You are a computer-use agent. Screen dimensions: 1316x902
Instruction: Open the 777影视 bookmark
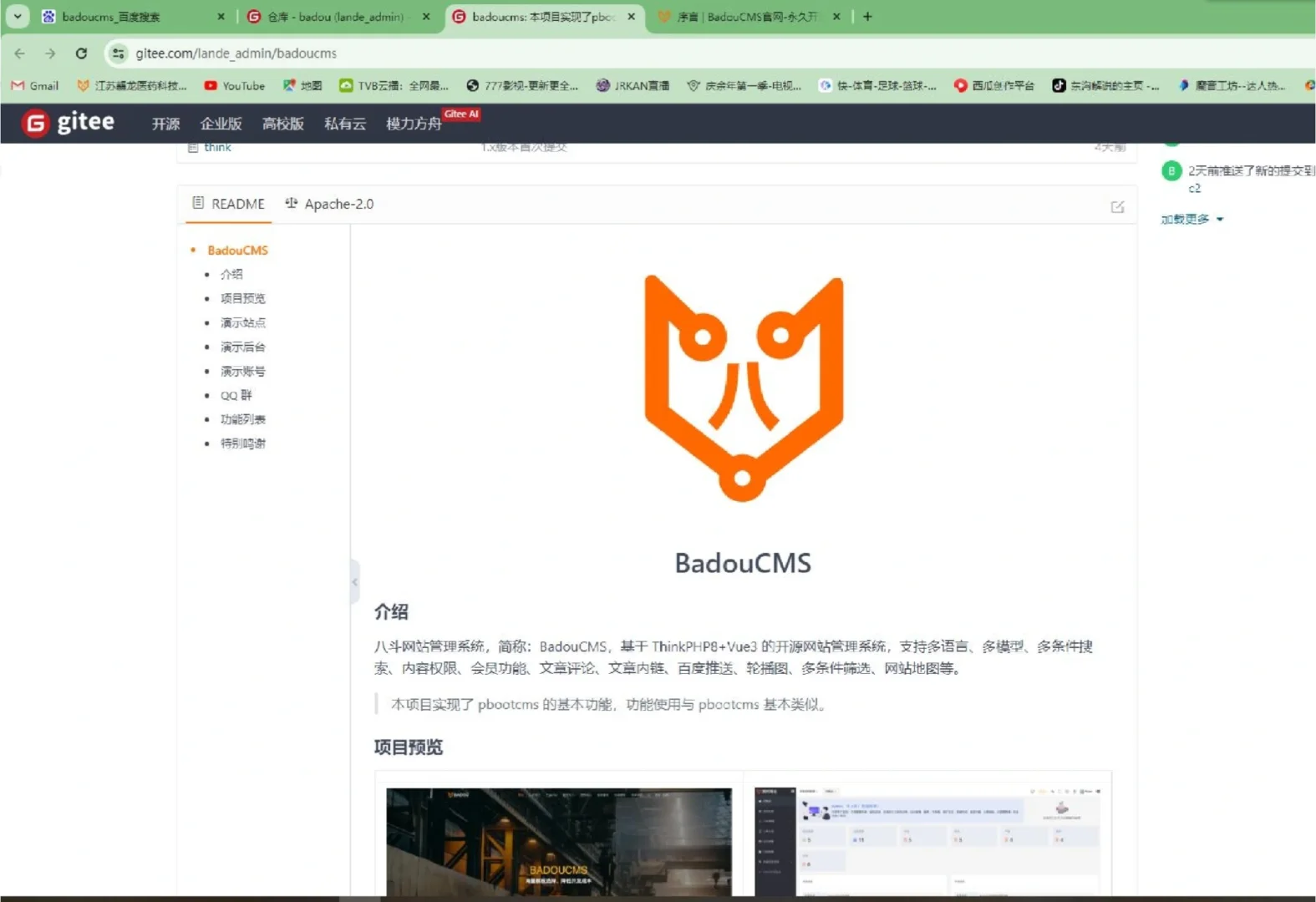[x=522, y=85]
